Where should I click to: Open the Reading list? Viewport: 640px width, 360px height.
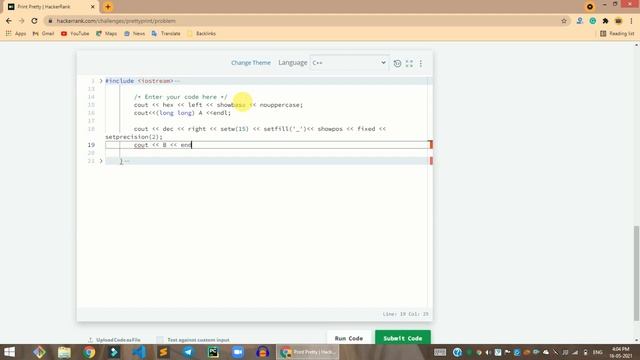[x=617, y=33]
